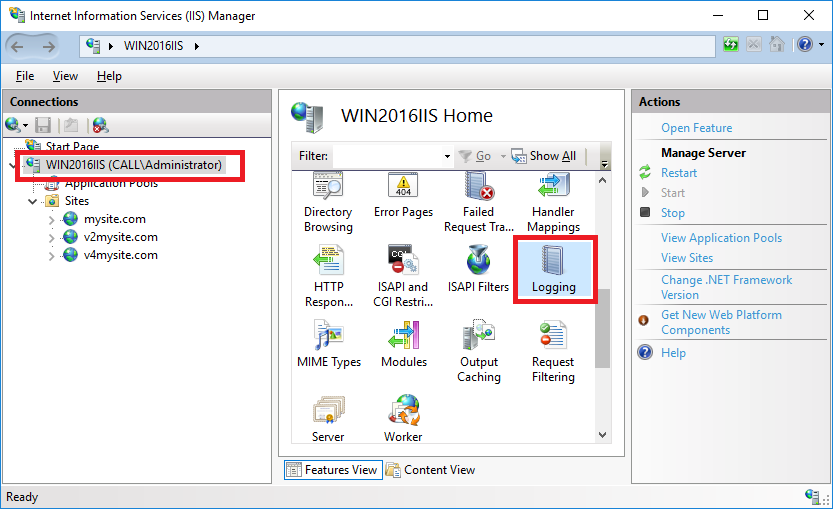The width and height of the screenshot is (833, 509).
Task: Open Handler Mappings feature
Action: point(554,202)
